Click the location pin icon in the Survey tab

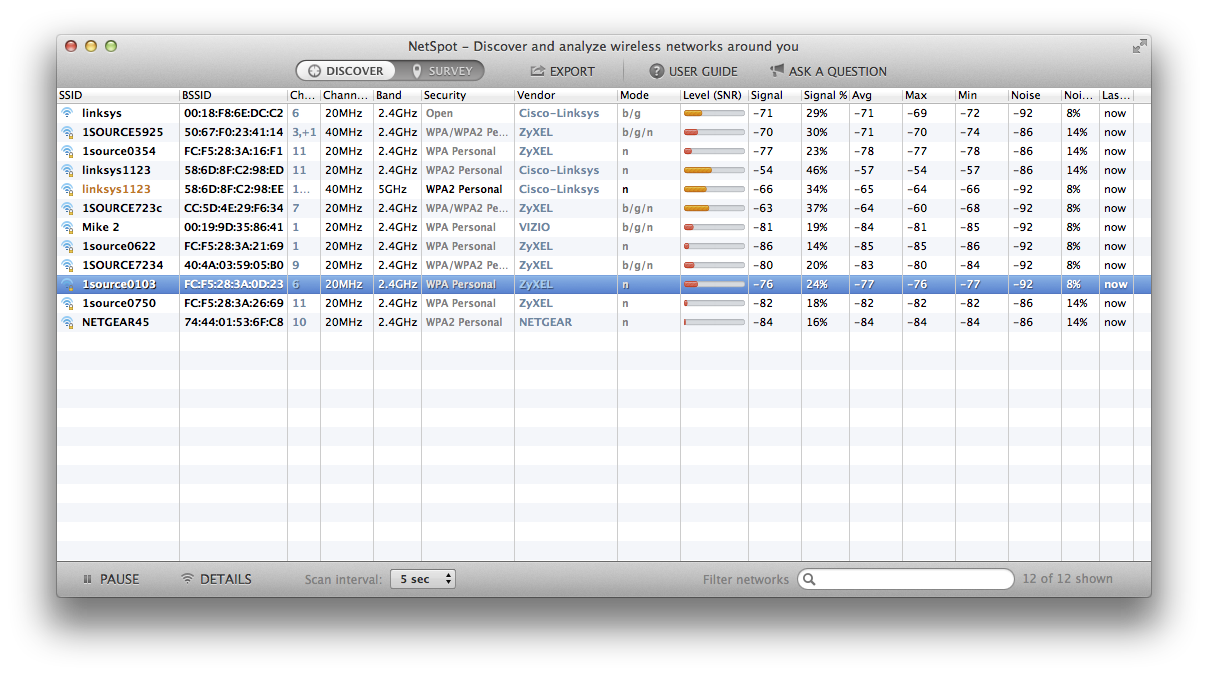pos(417,71)
